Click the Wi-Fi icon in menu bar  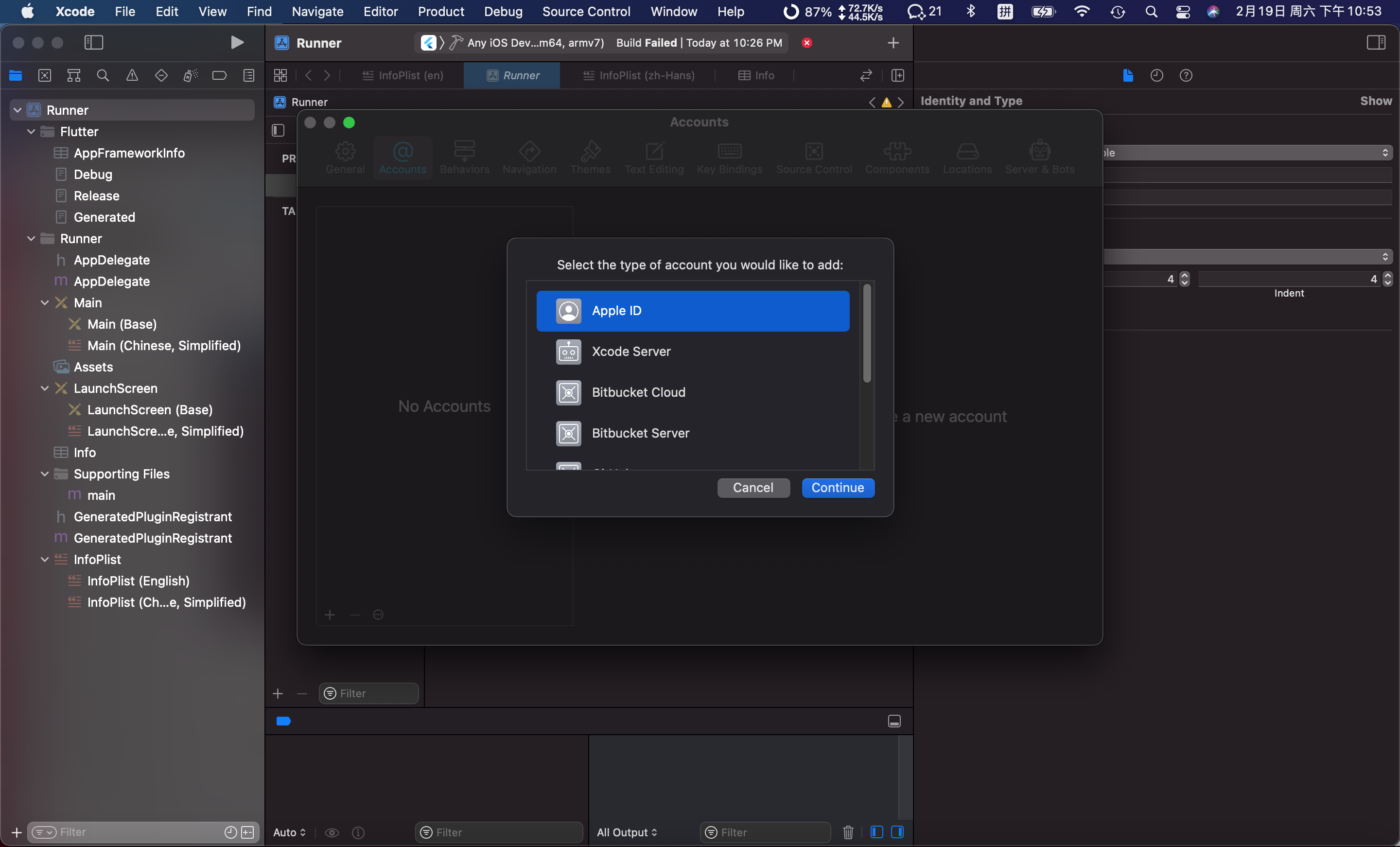[x=1083, y=11]
